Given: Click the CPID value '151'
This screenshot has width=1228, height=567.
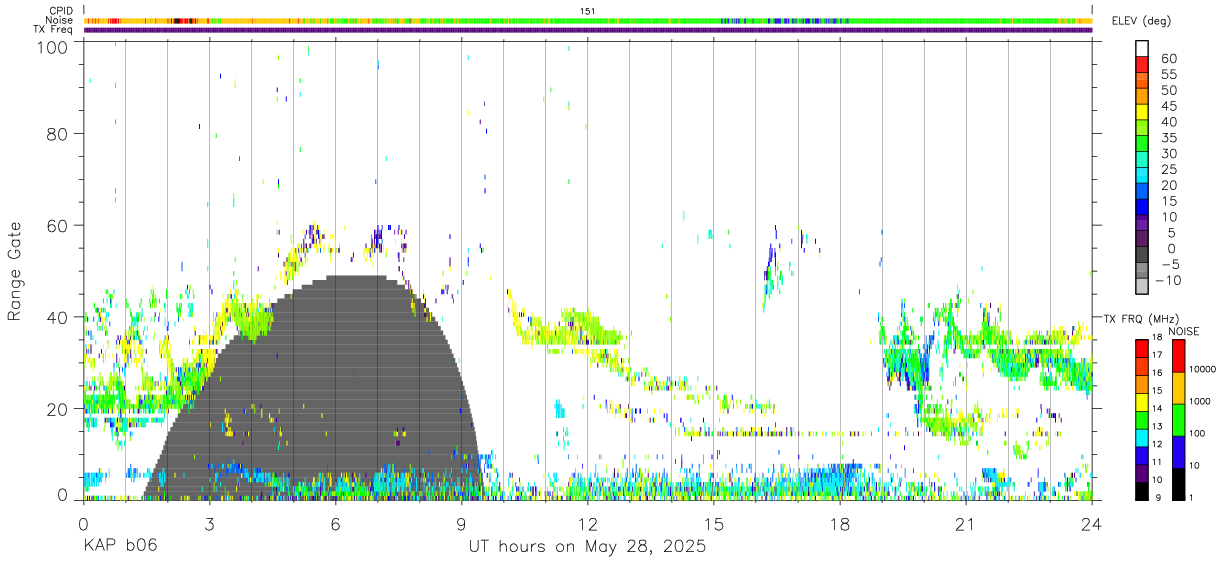Looking at the screenshot, I should click(x=588, y=10).
